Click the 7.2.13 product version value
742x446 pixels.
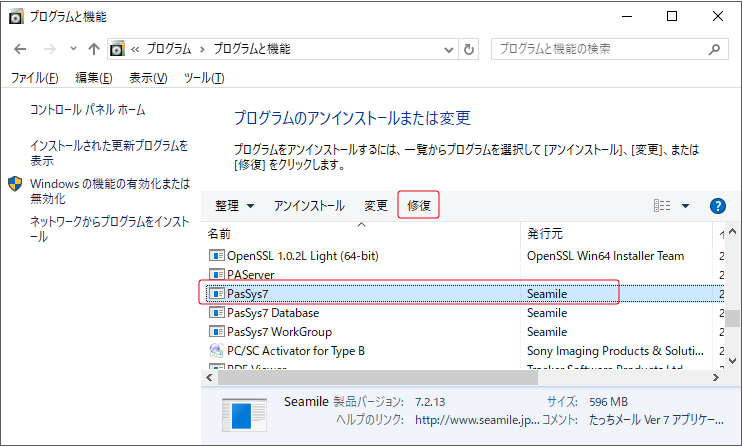click(x=430, y=402)
